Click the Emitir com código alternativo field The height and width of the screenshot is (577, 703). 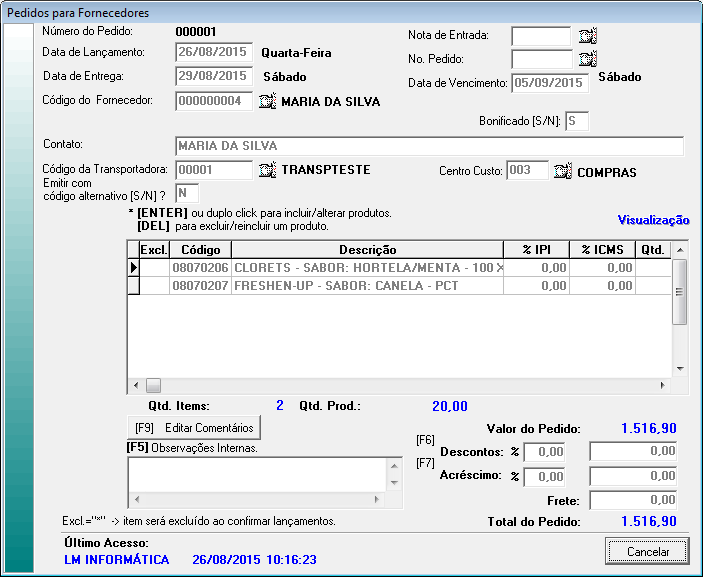pyautogui.click(x=186, y=192)
